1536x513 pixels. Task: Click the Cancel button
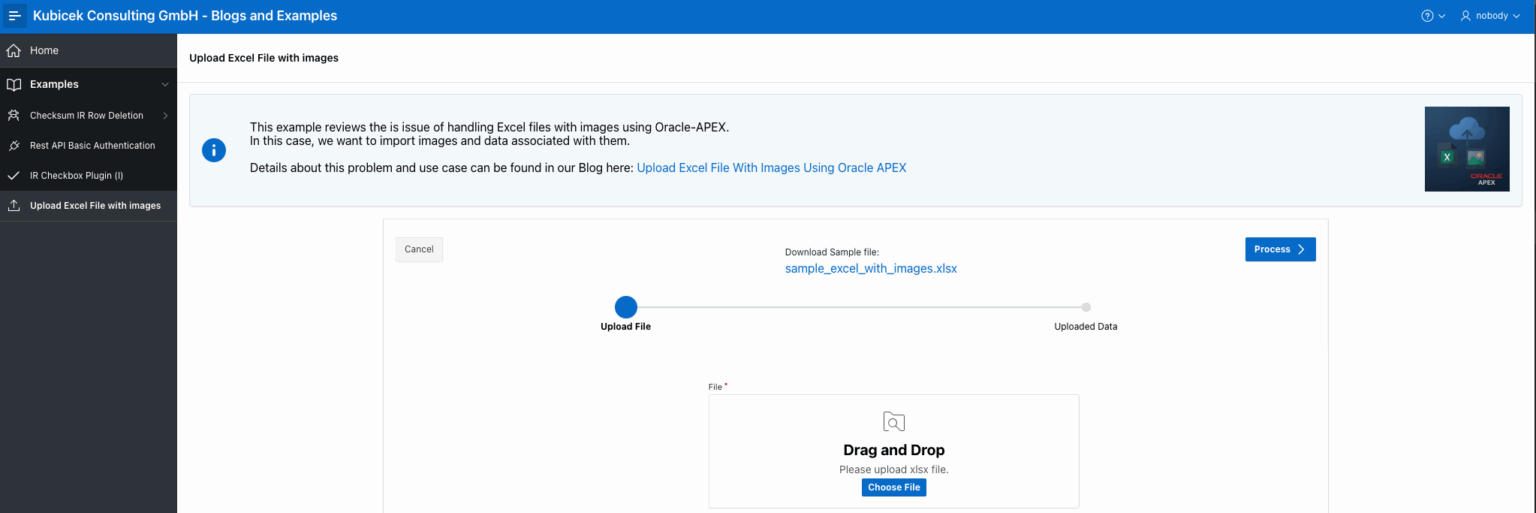tap(419, 249)
